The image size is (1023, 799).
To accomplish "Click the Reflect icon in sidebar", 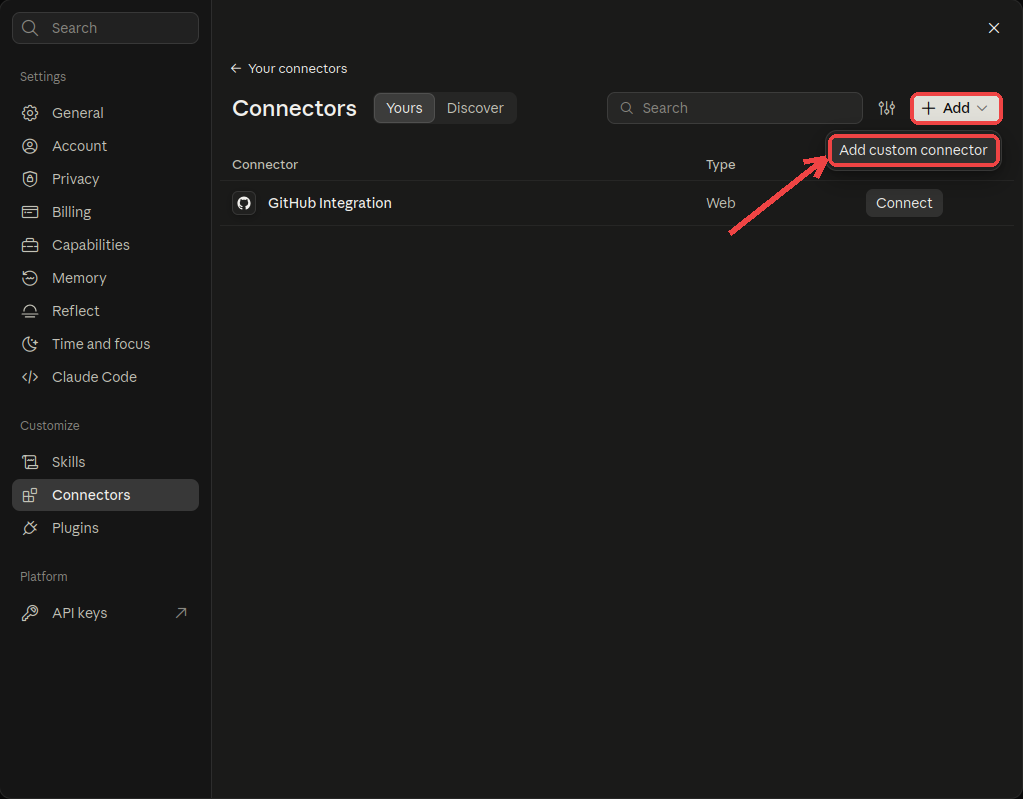I will tap(30, 311).
